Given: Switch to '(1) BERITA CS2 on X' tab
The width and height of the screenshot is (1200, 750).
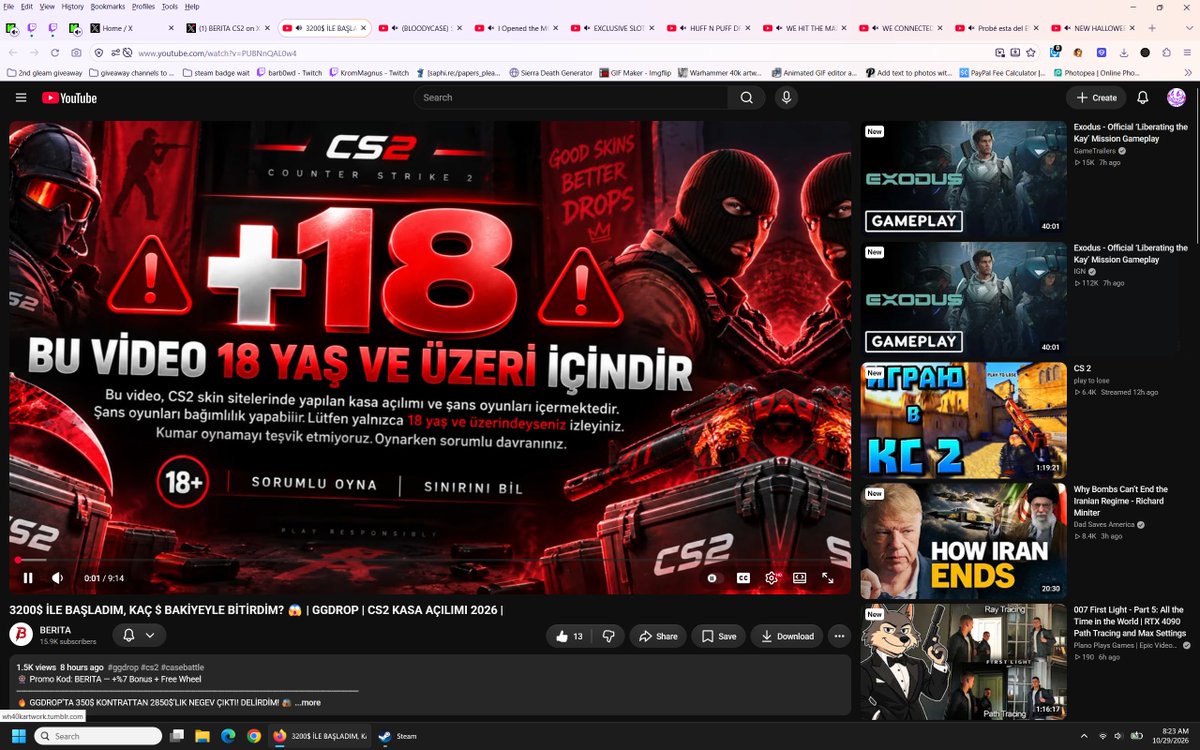Looking at the screenshot, I should [228, 28].
